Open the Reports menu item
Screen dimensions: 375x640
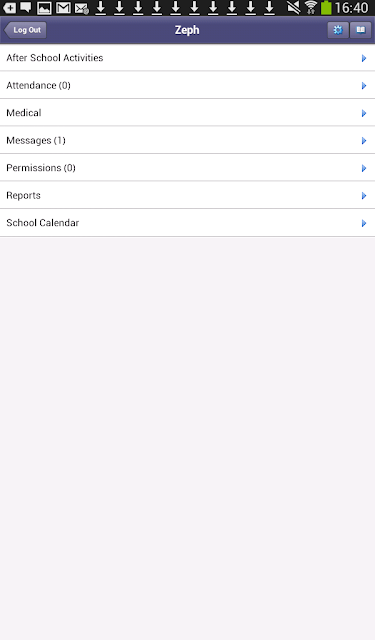pos(187,196)
